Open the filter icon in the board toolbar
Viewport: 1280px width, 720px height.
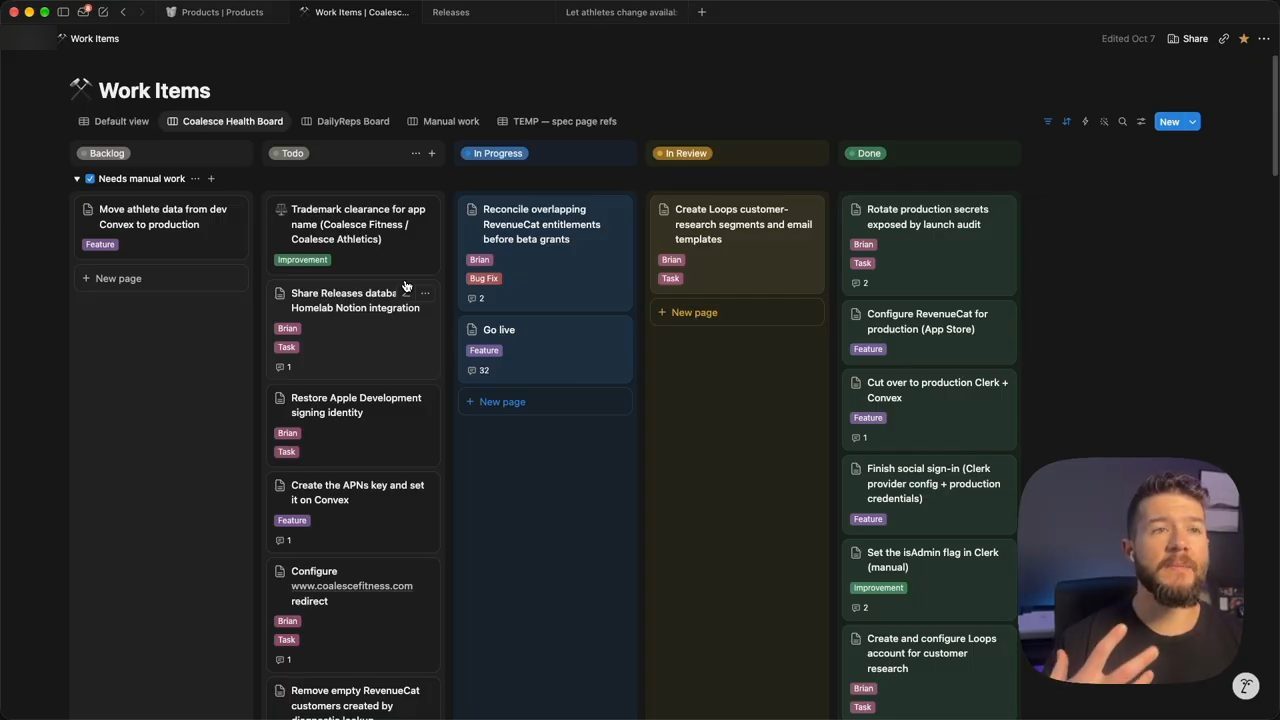tap(1048, 122)
